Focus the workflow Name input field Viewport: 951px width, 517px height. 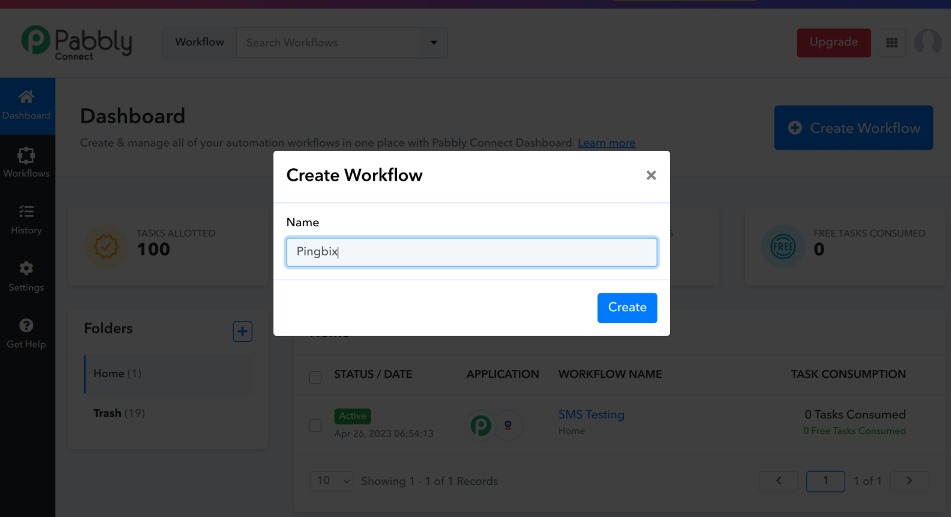pyautogui.click(x=471, y=252)
